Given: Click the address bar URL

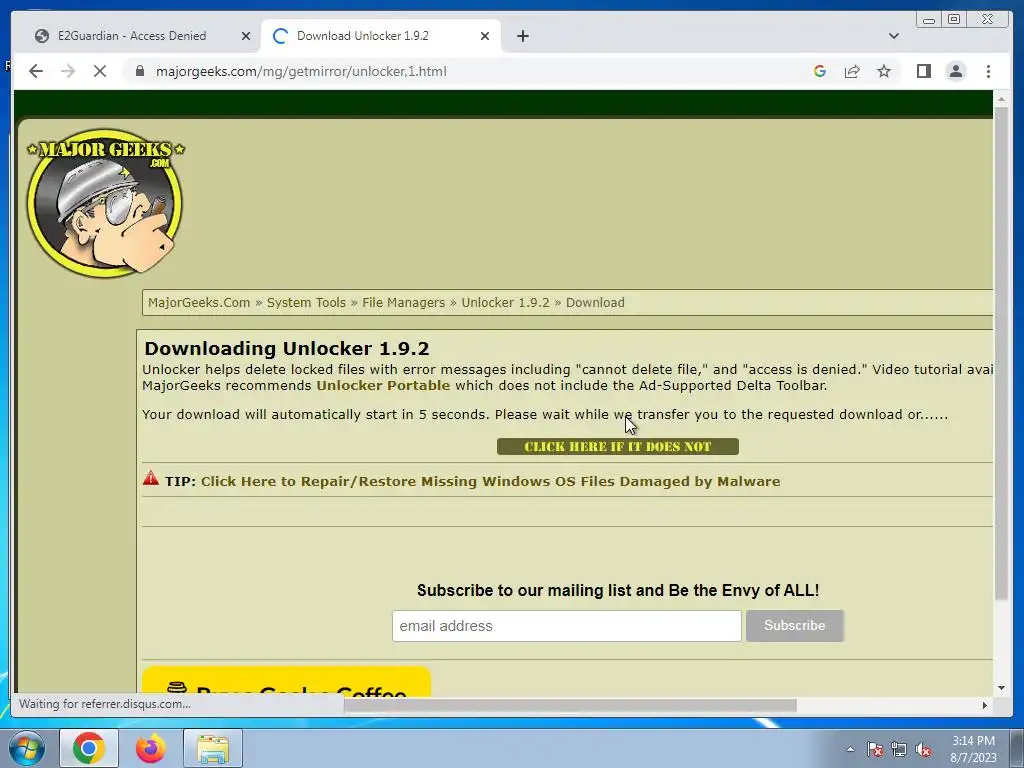Looking at the screenshot, I should coord(301,71).
